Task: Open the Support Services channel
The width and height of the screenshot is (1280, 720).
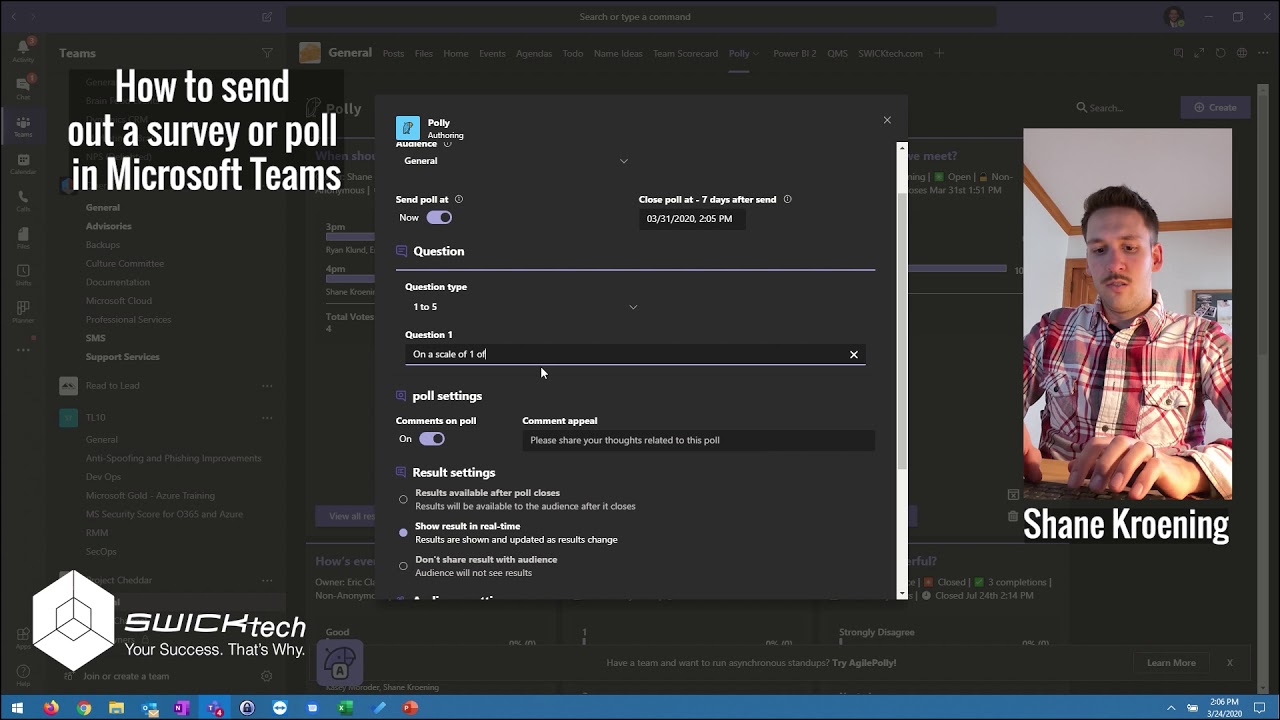Action: 122,357
